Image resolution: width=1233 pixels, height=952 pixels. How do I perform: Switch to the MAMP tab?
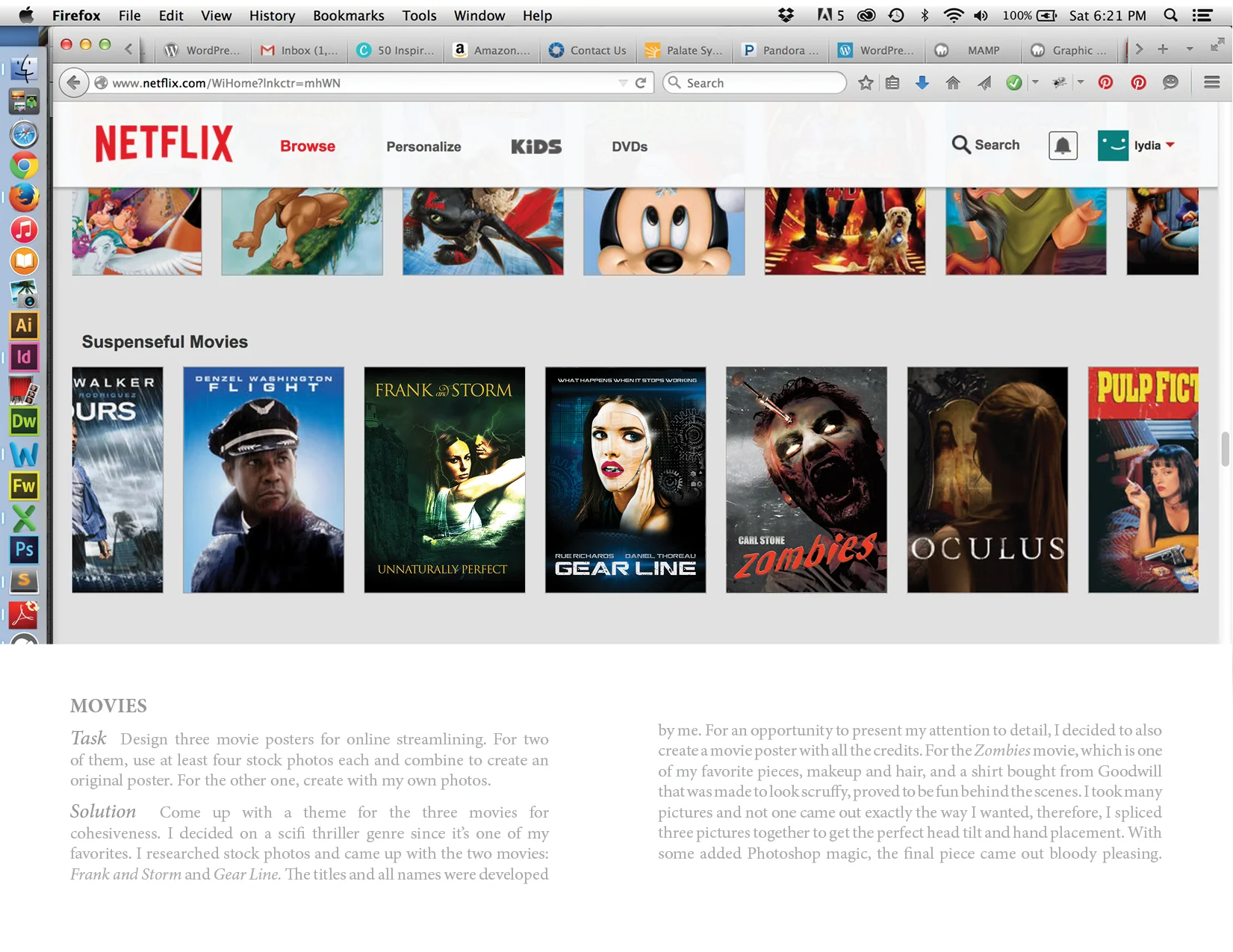click(973, 50)
